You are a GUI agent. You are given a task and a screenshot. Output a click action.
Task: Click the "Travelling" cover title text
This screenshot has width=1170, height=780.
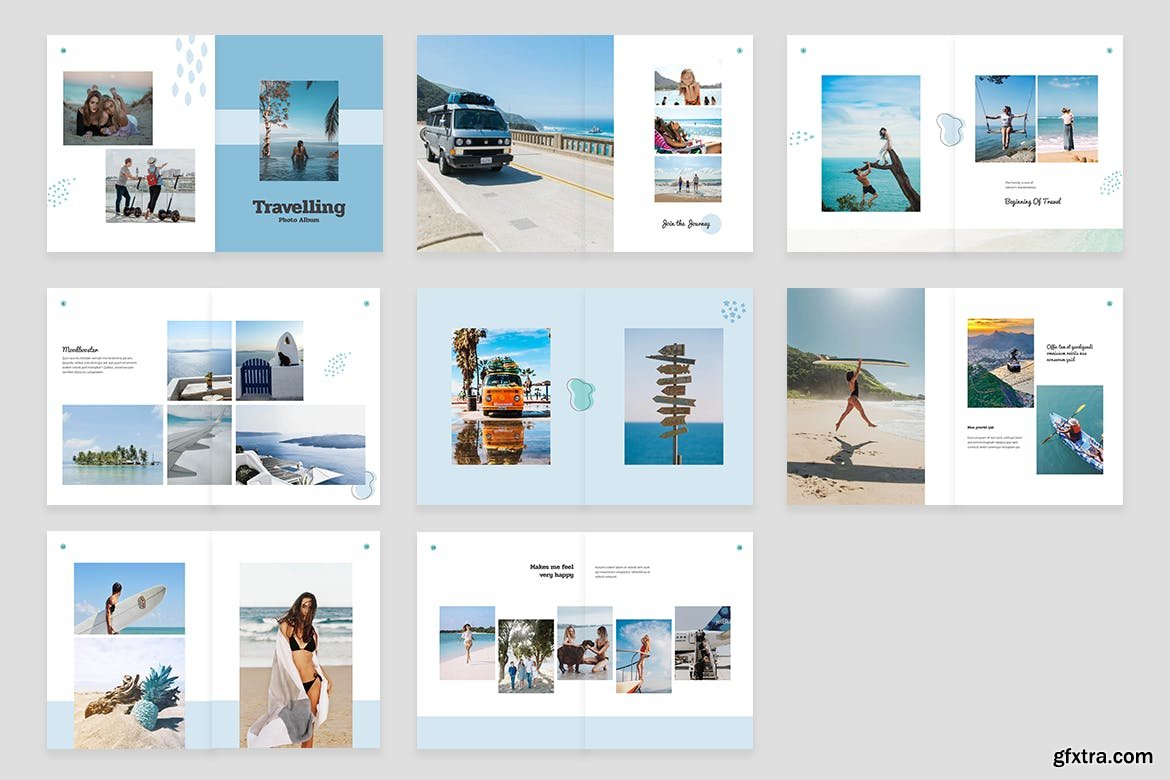298,207
